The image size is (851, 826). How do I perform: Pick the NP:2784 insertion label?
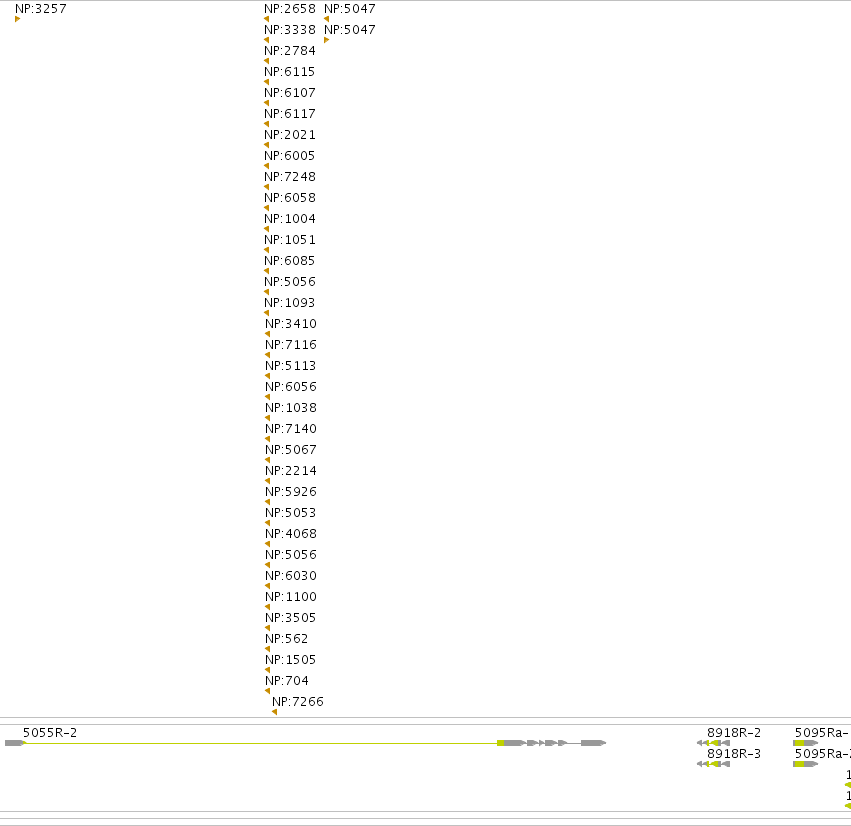(290, 51)
